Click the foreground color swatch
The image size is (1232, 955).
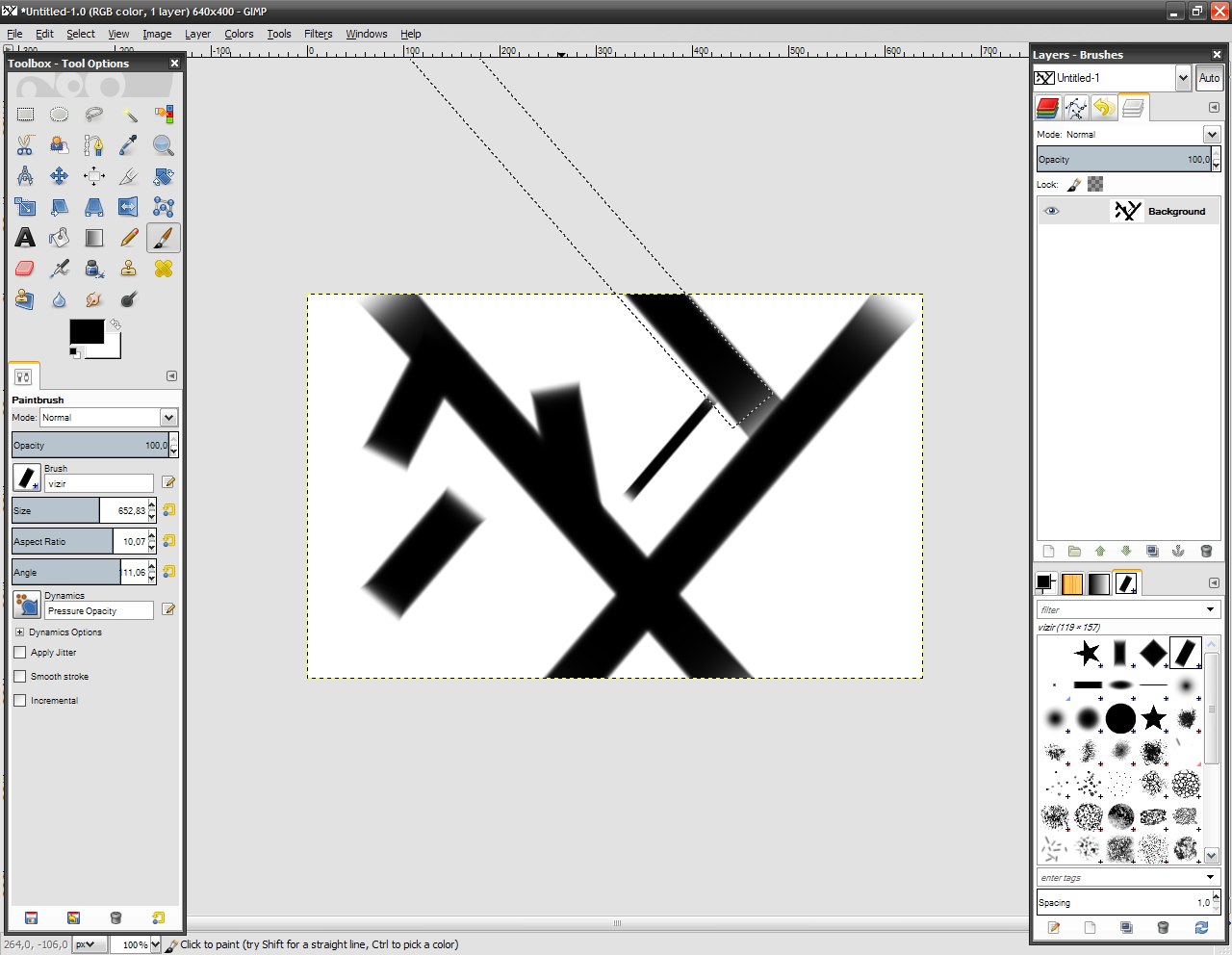(87, 331)
